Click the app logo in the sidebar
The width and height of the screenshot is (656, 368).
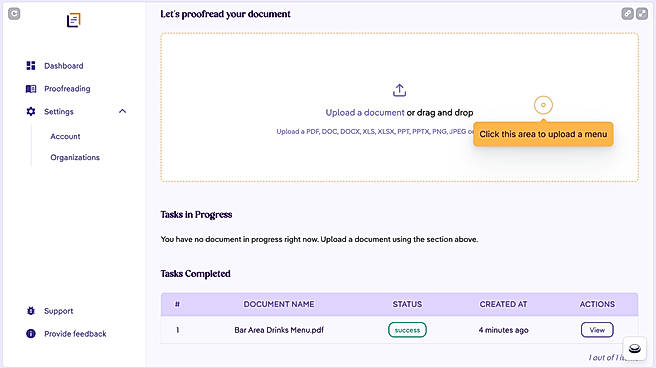pos(74,20)
